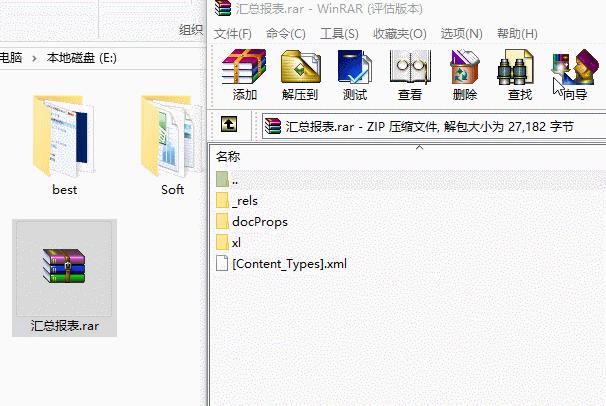The height and width of the screenshot is (406, 606).
Task: Click the archive icon in the address field
Action: coord(273,126)
